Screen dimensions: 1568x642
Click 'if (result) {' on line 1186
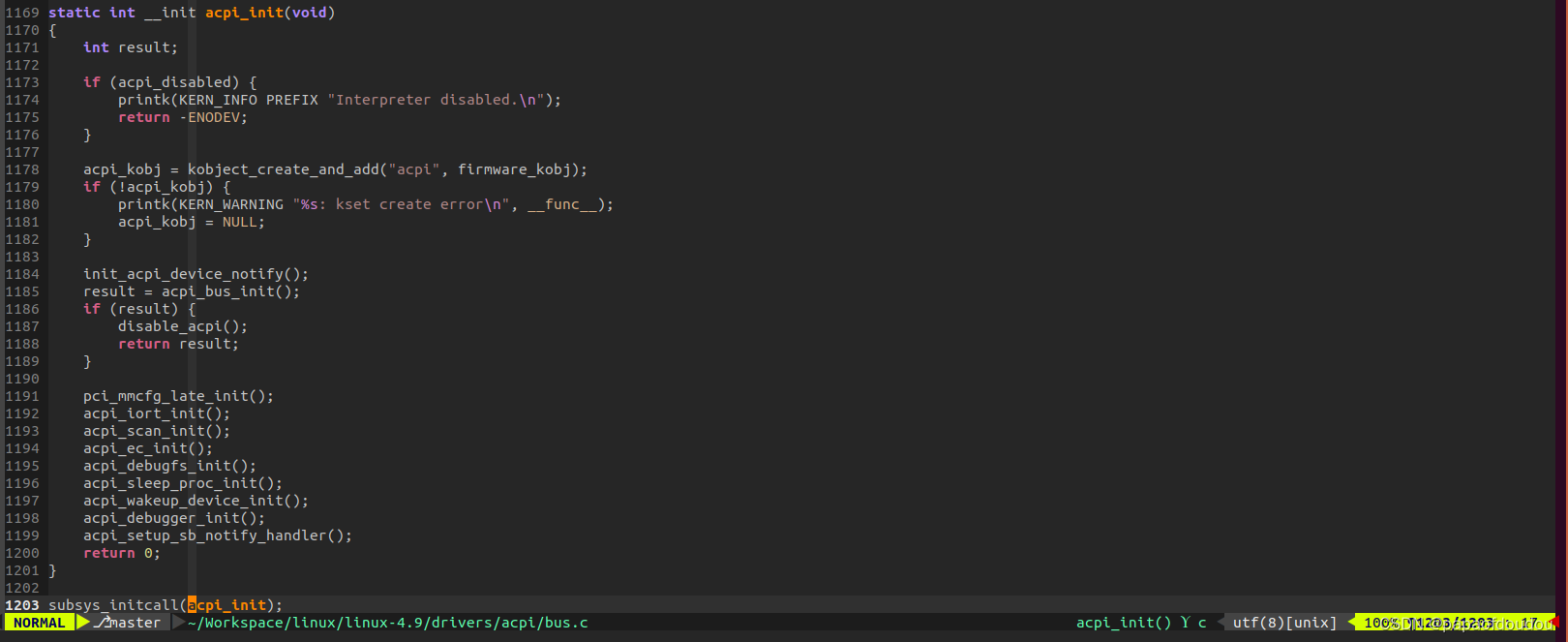click(x=139, y=309)
